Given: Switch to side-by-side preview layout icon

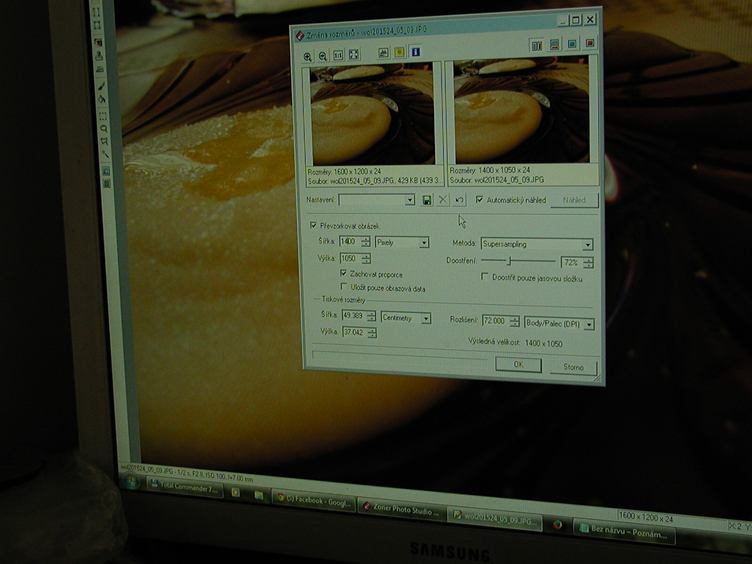Looking at the screenshot, I should (537, 46).
